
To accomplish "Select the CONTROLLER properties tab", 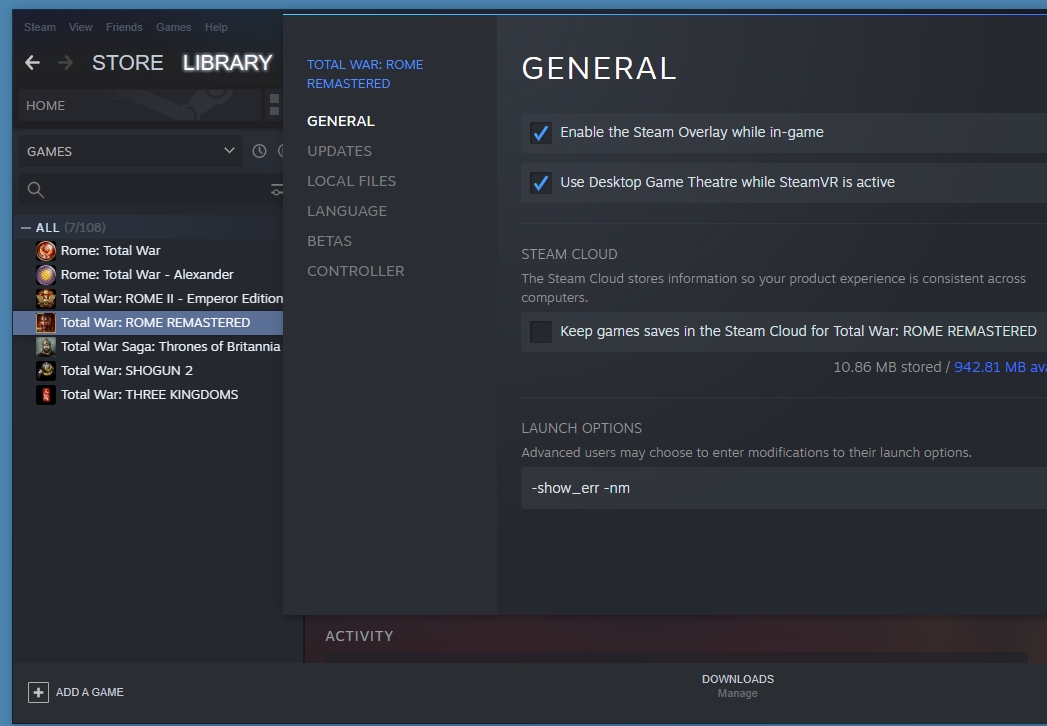I will 356,271.
